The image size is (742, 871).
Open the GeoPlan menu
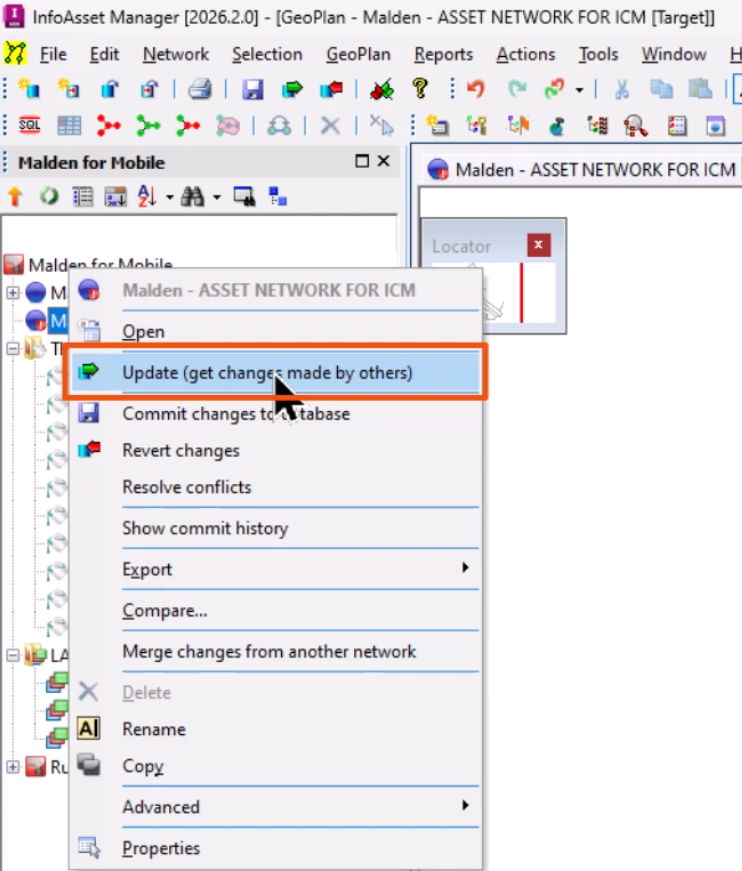(358, 54)
